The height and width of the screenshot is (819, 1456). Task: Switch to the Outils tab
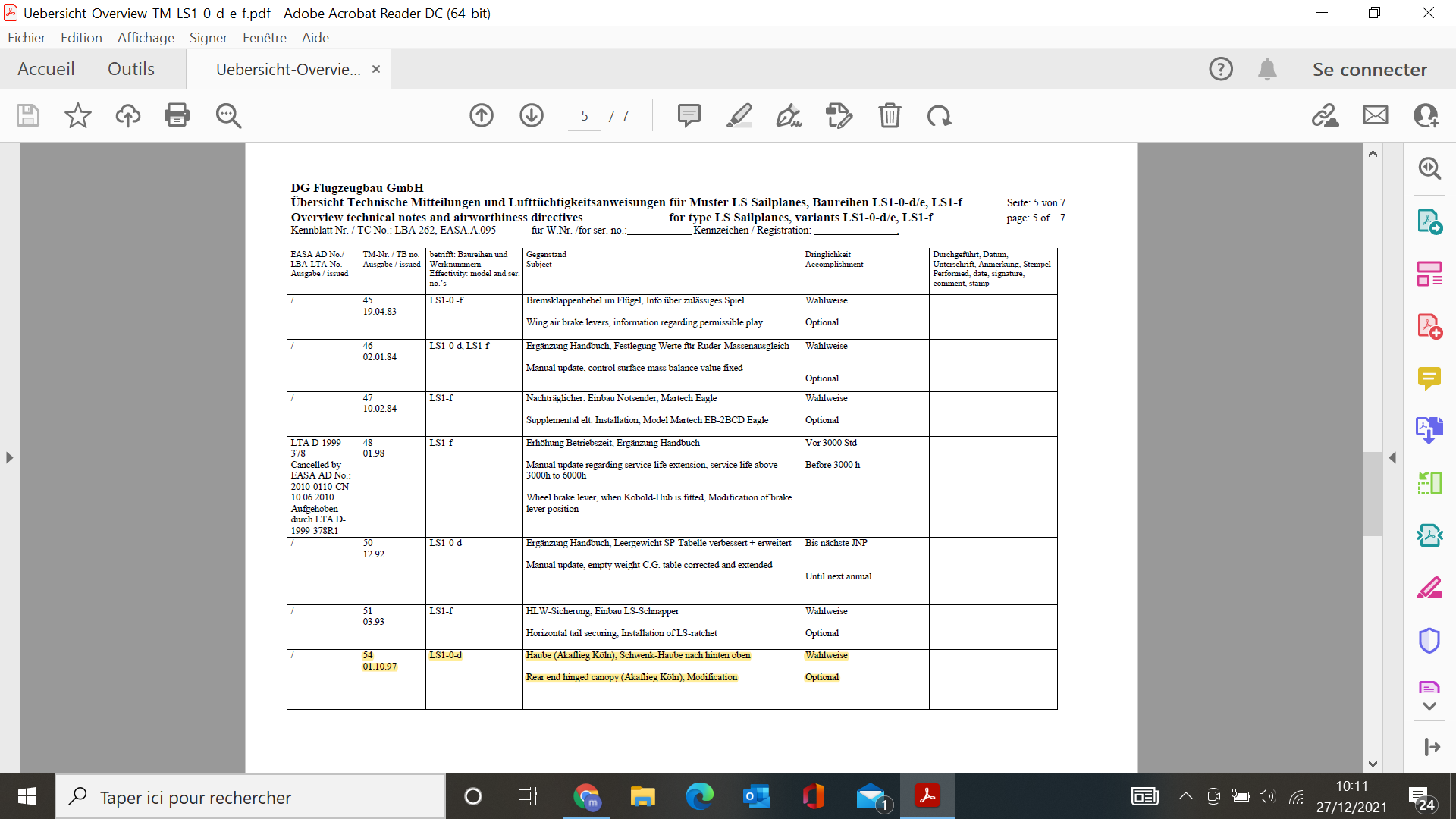click(x=130, y=69)
